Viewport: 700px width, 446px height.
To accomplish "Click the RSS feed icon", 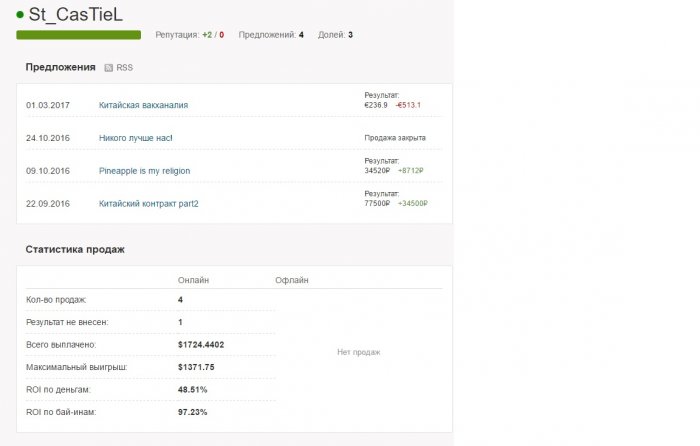I will (x=109, y=68).
